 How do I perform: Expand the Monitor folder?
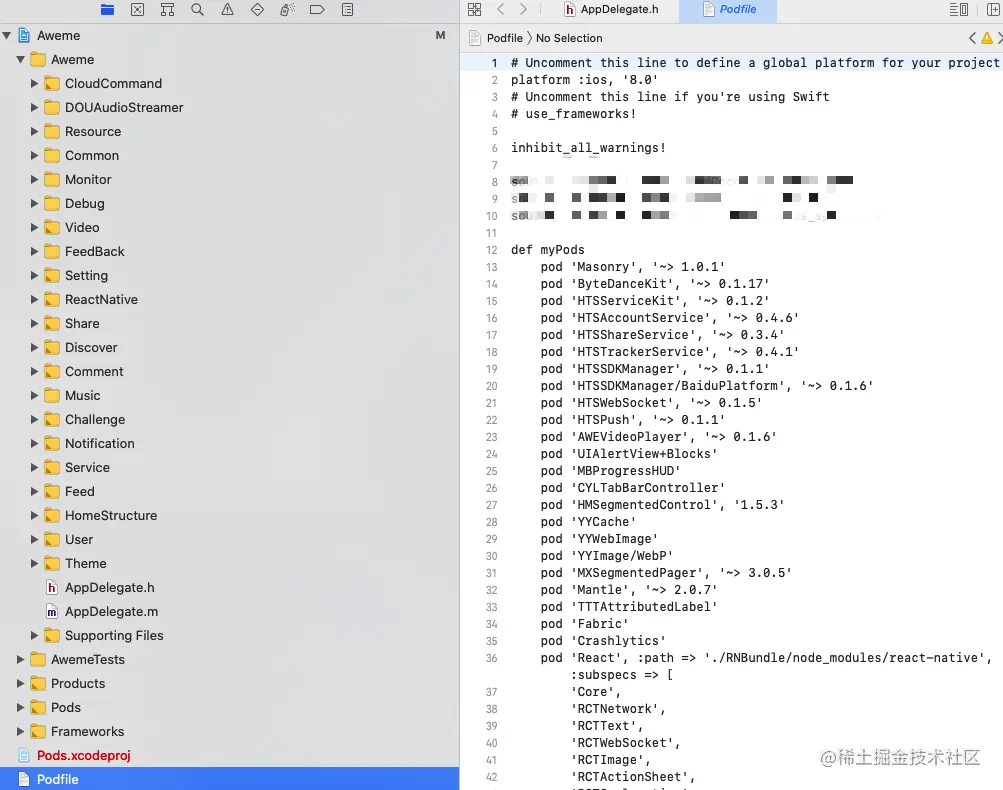coord(35,180)
